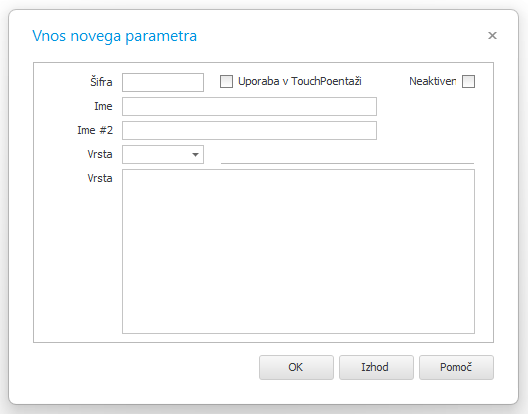Click the Šifra input field
This screenshot has width=528, height=414.
[x=163, y=82]
